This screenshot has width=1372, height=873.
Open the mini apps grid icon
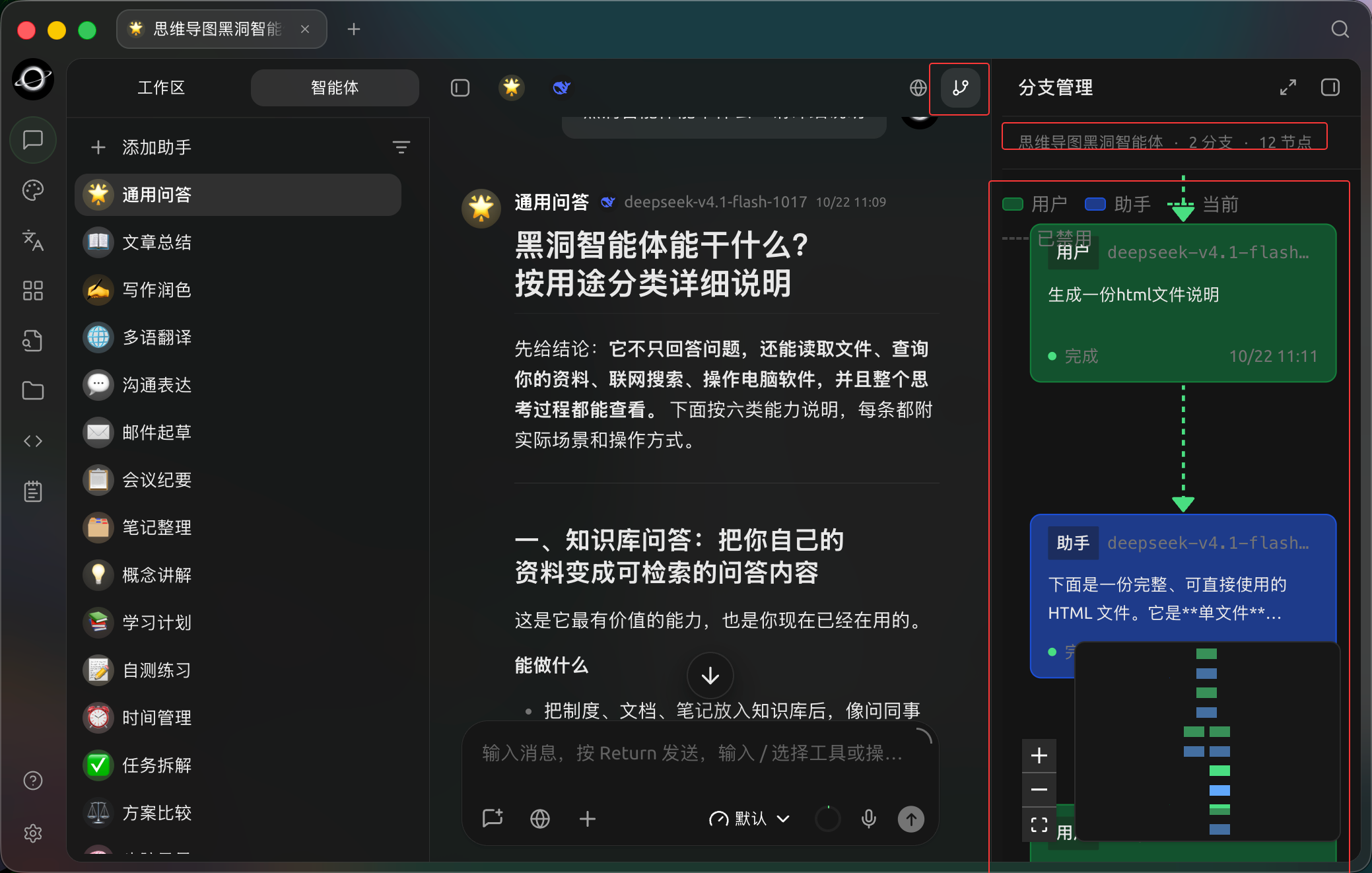(x=33, y=291)
